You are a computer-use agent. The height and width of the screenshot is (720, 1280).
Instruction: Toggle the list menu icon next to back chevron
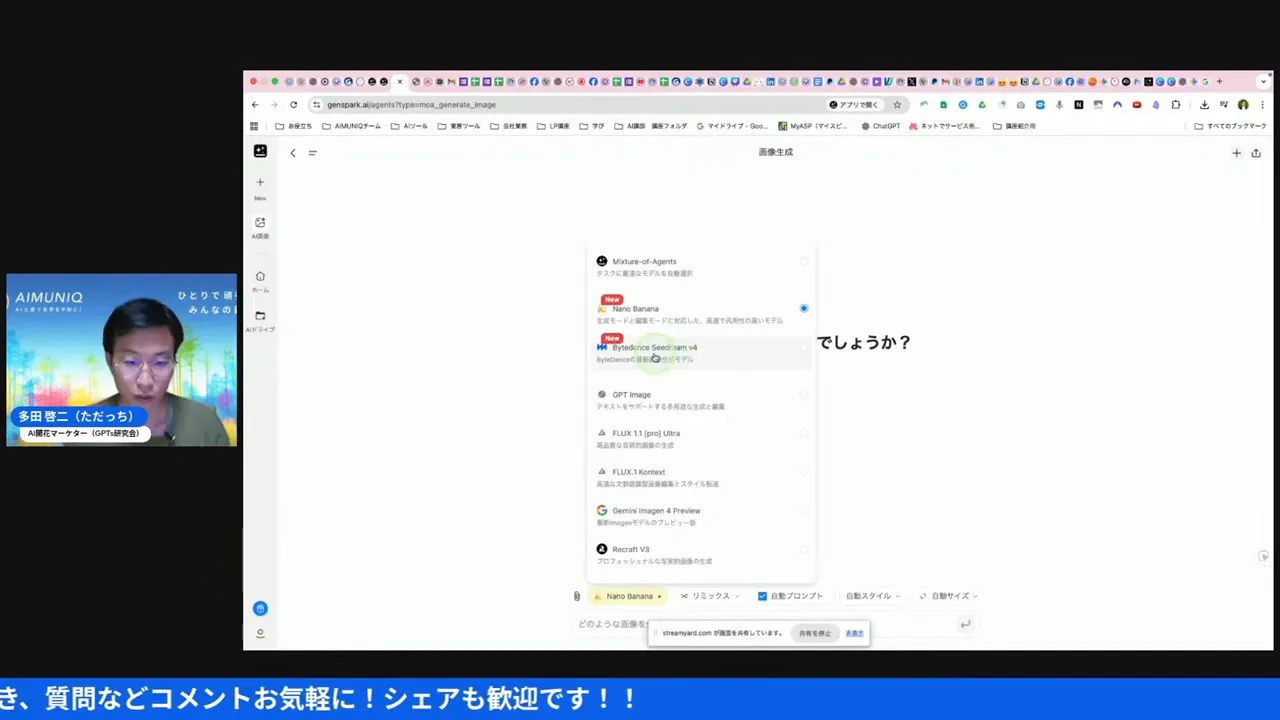pos(312,153)
